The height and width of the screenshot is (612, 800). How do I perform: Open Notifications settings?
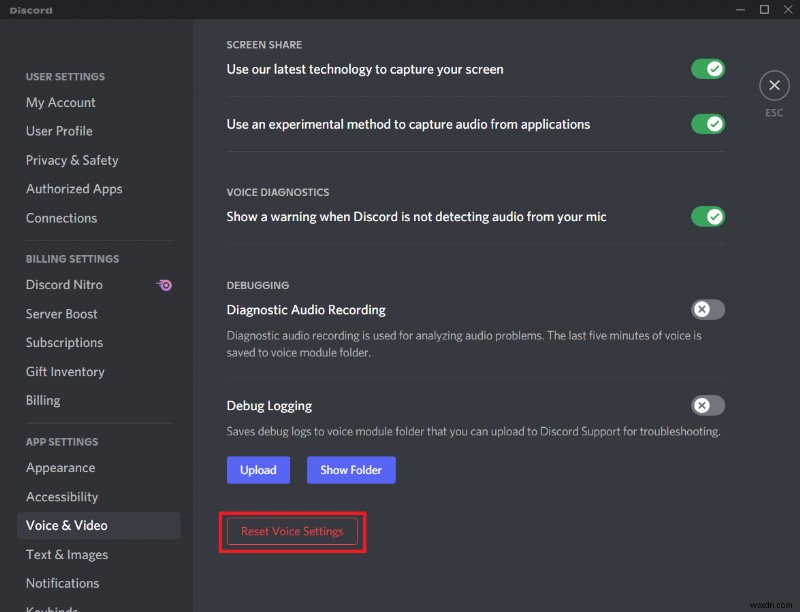tap(62, 583)
